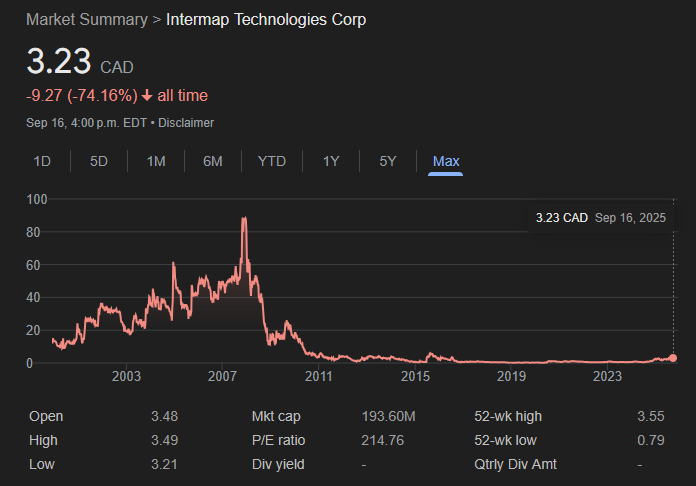Click the Sep 16, 4:00 p.m. EDT timestamp

[x=86, y=123]
